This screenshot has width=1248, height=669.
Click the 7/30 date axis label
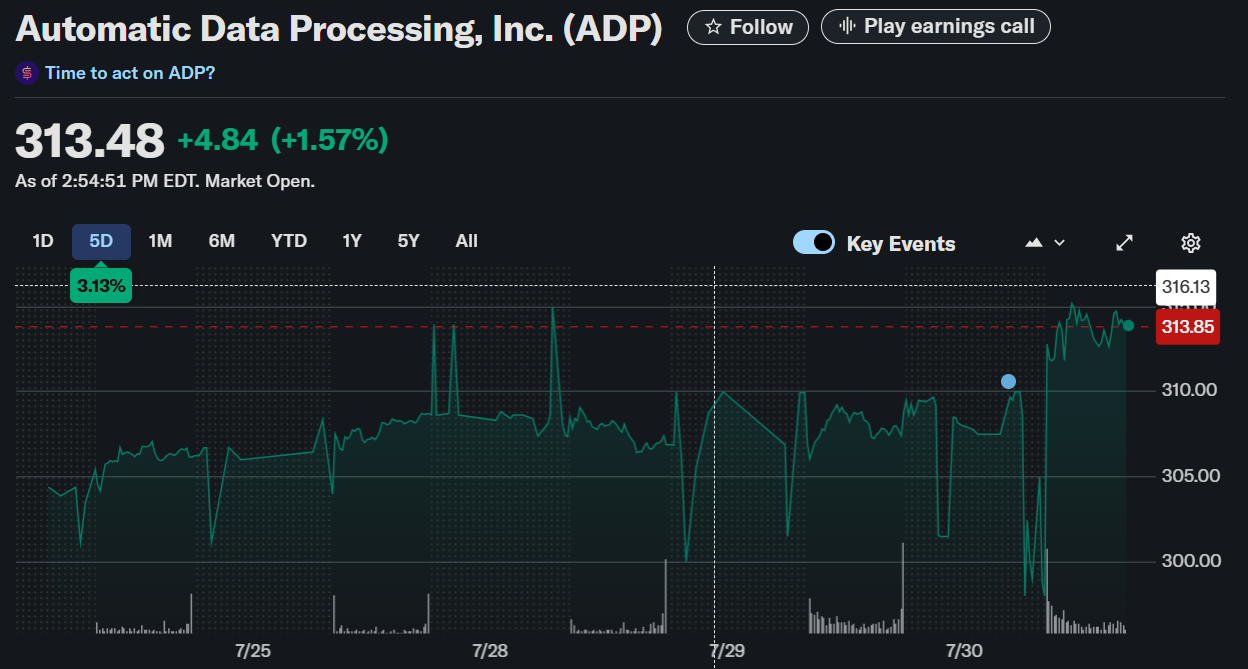(x=964, y=651)
